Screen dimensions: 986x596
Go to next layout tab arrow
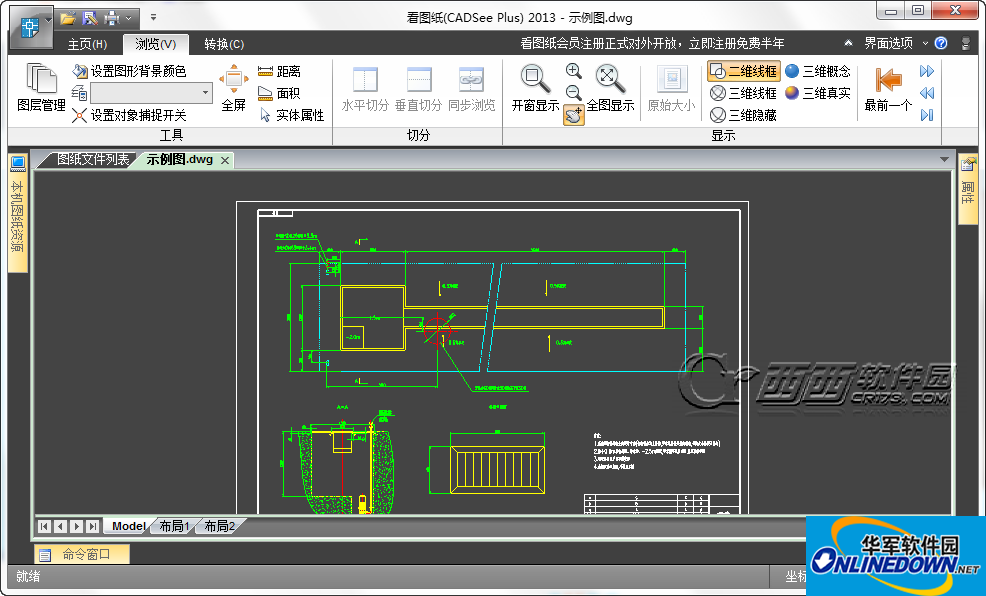coord(77,526)
